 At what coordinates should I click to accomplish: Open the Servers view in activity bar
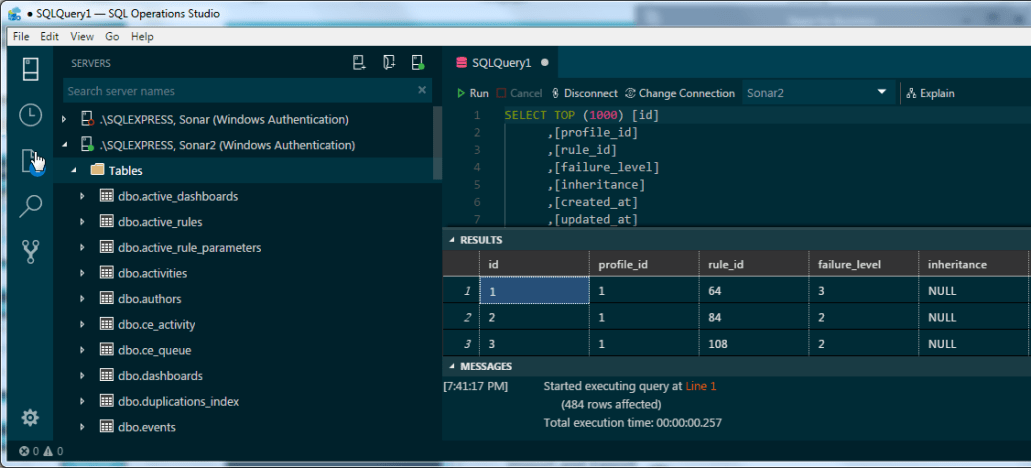pyautogui.click(x=30, y=69)
